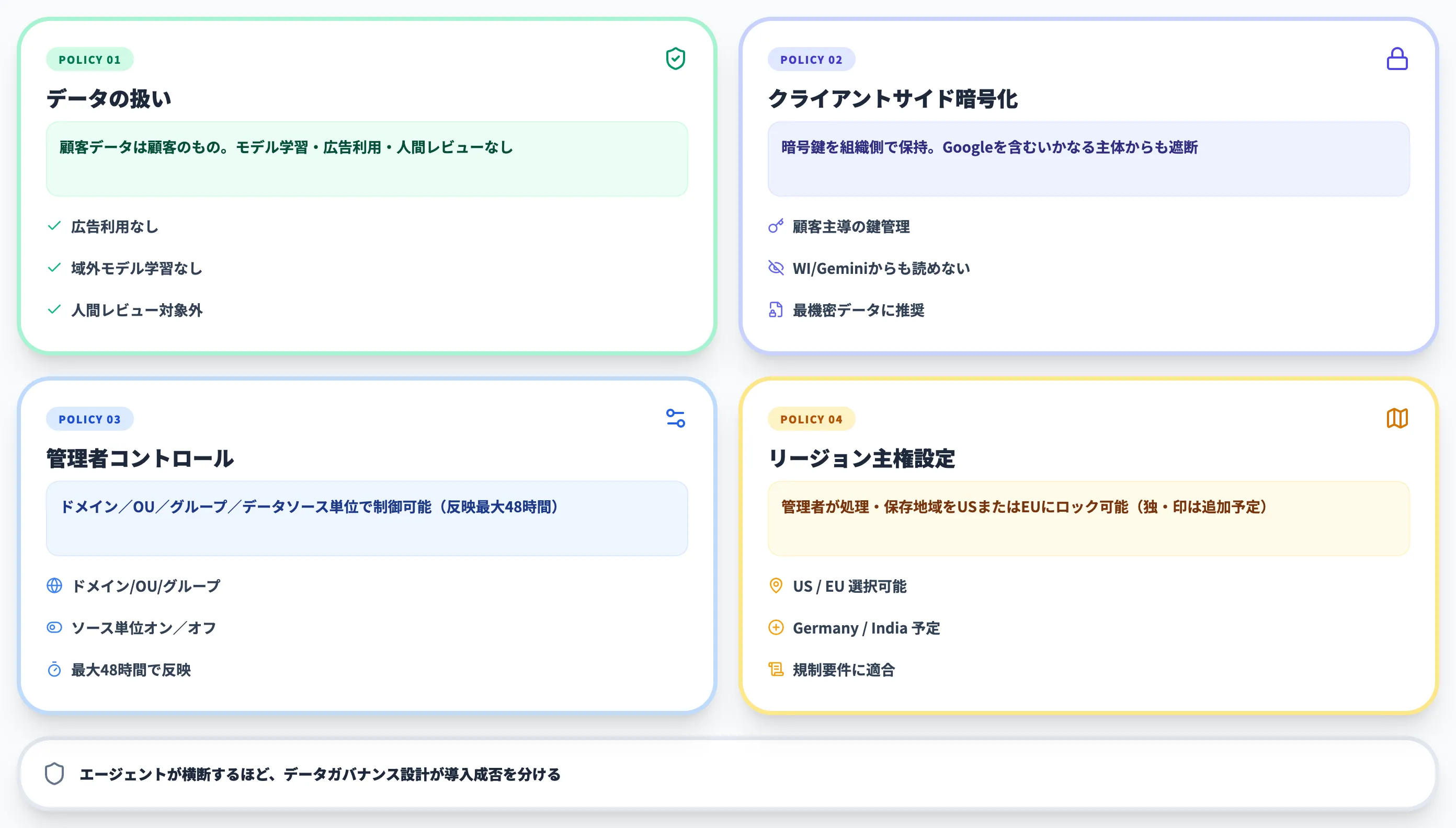Select the POLICY 01 badge
1456x828 pixels.
(x=89, y=59)
